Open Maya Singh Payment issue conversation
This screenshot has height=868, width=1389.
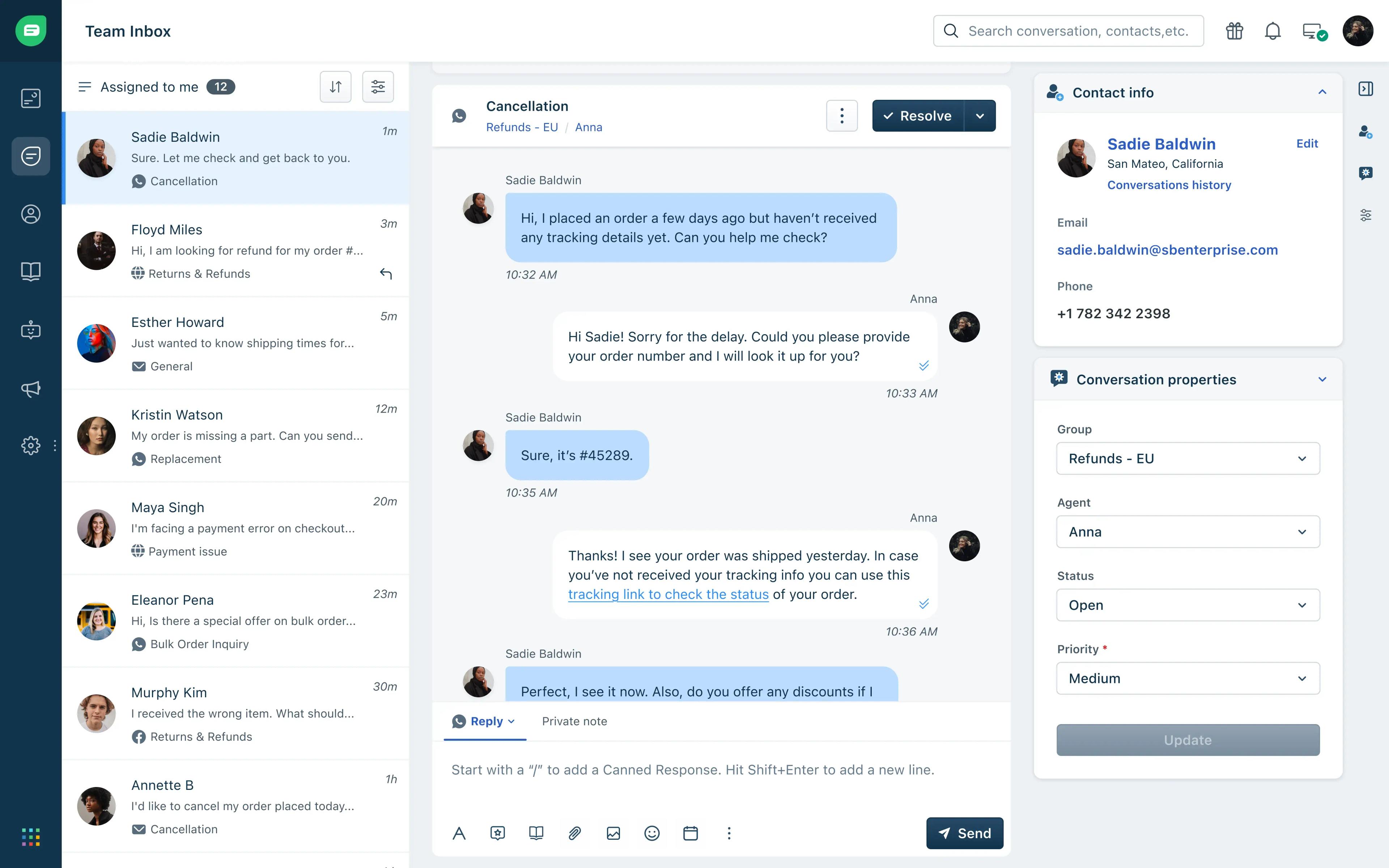point(236,529)
